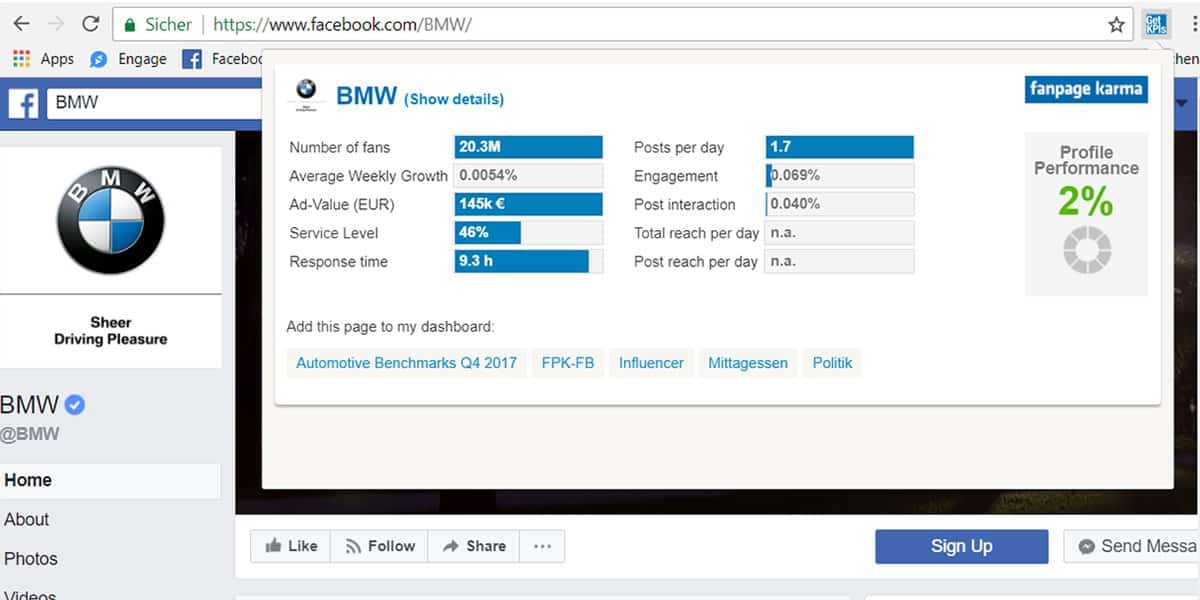
Task: Go back with the browser back arrow
Action: click(x=22, y=24)
